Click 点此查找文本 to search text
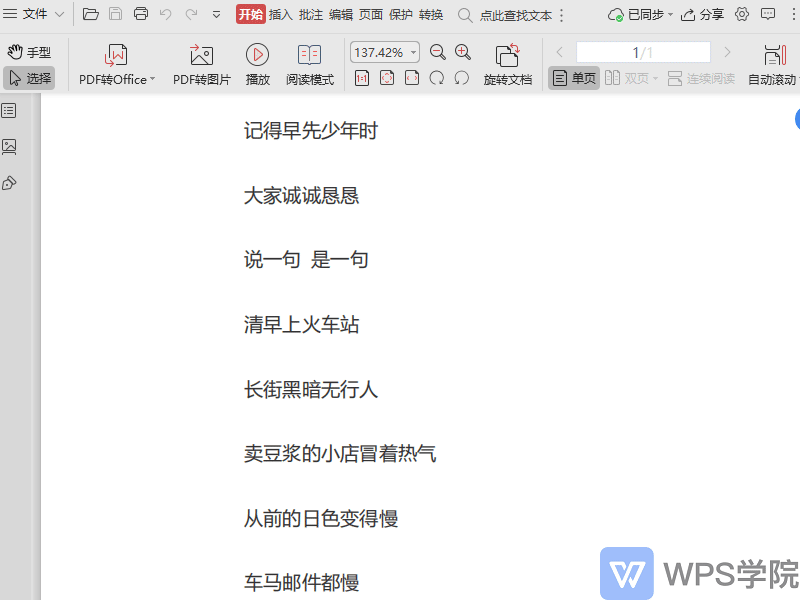Viewport: 800px width, 600px height. (x=515, y=15)
